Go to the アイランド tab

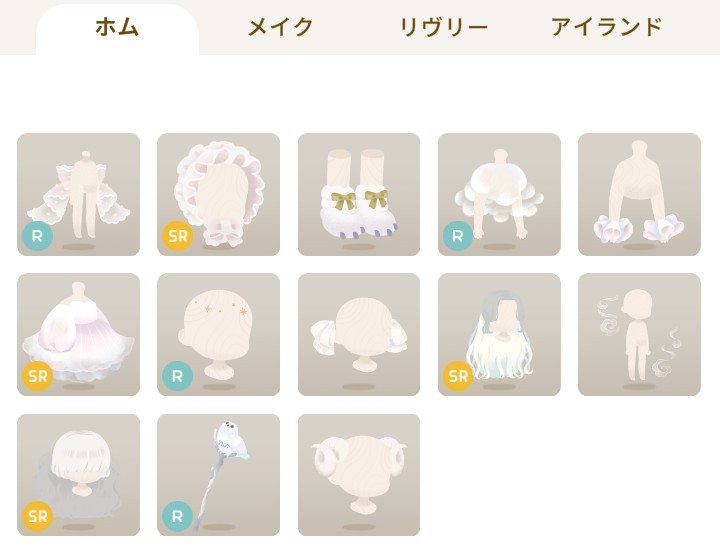pos(607,28)
